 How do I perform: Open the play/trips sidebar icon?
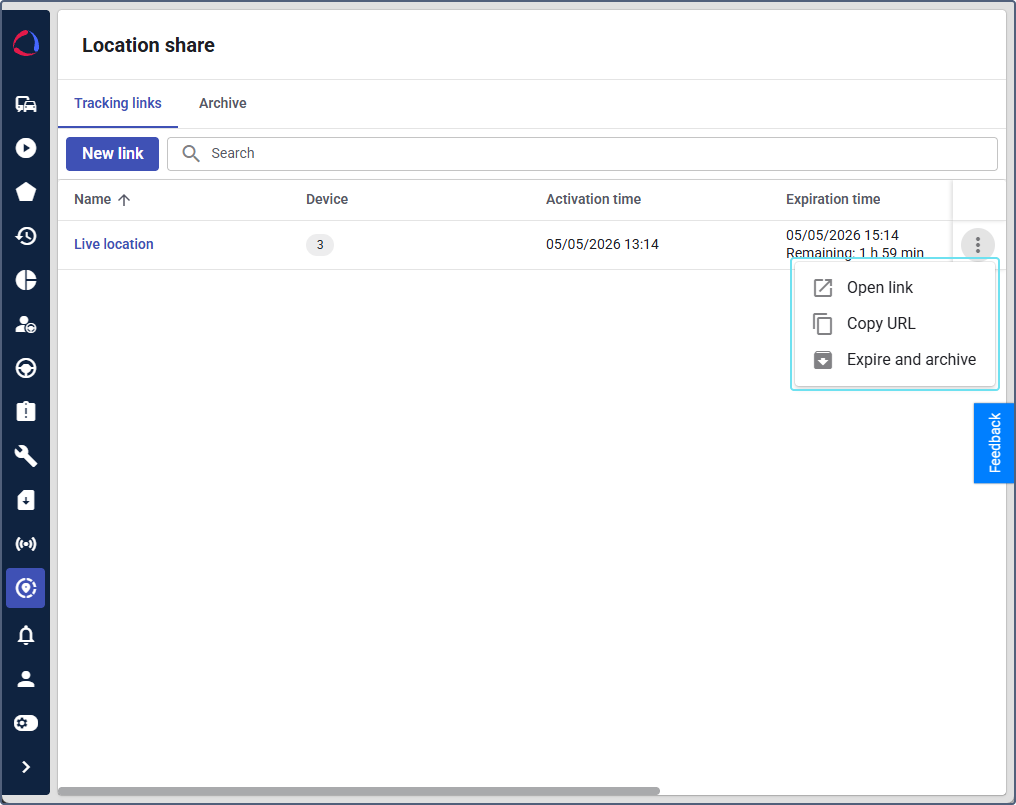tap(26, 148)
